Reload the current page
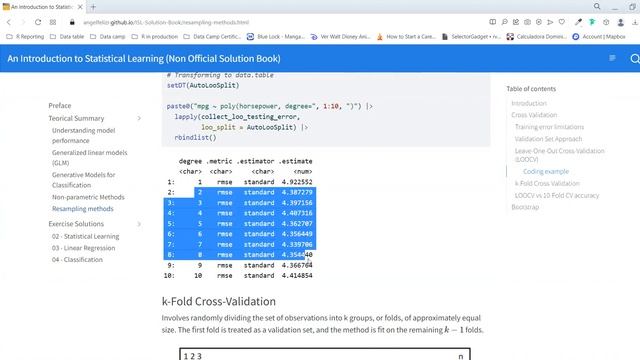This screenshot has width=640, height=360. coord(38,22)
